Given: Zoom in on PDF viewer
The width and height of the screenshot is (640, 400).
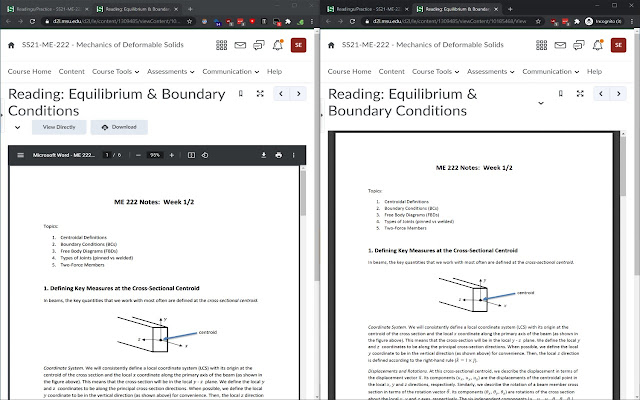Looking at the screenshot, I should [x=172, y=155].
